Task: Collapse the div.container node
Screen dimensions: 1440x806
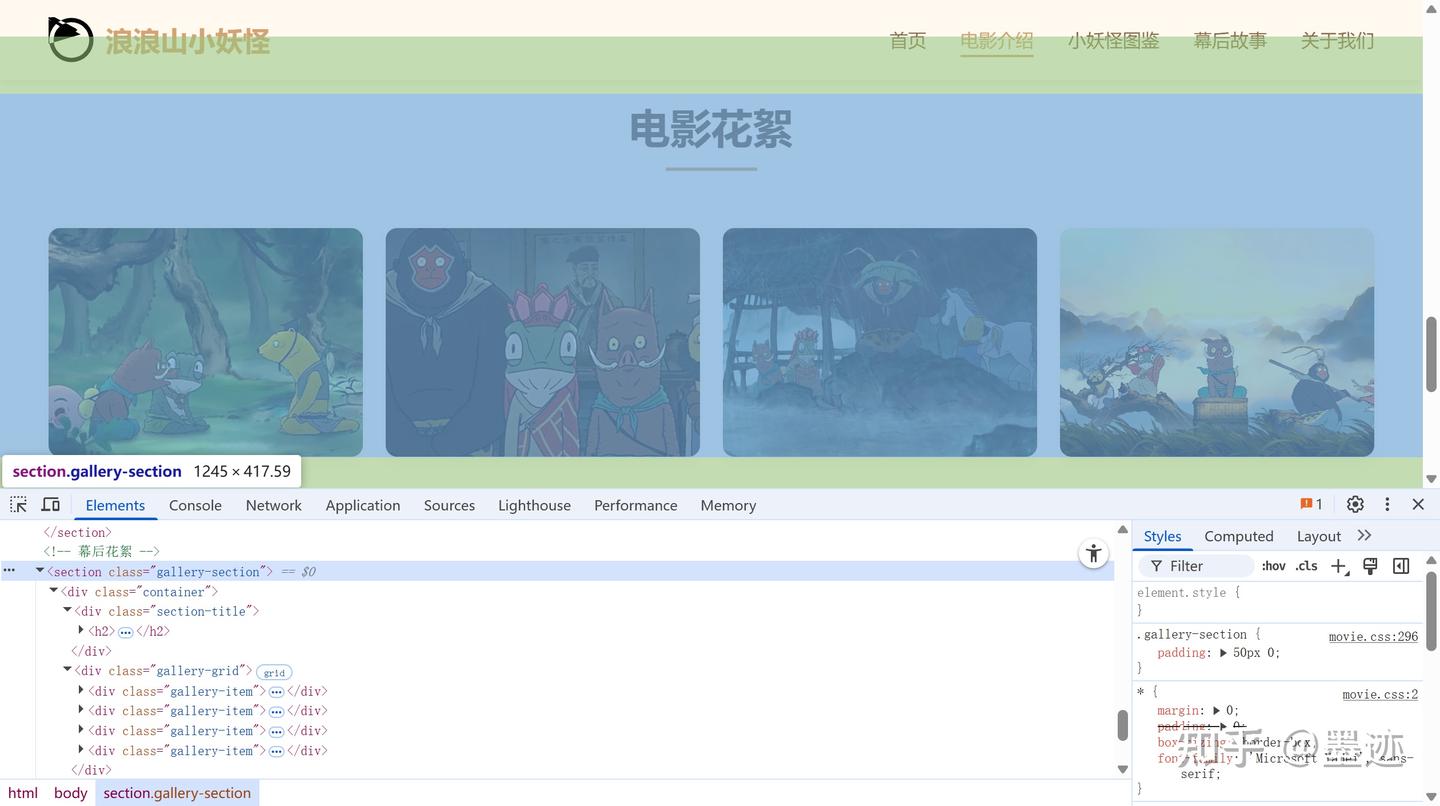Action: click(54, 591)
